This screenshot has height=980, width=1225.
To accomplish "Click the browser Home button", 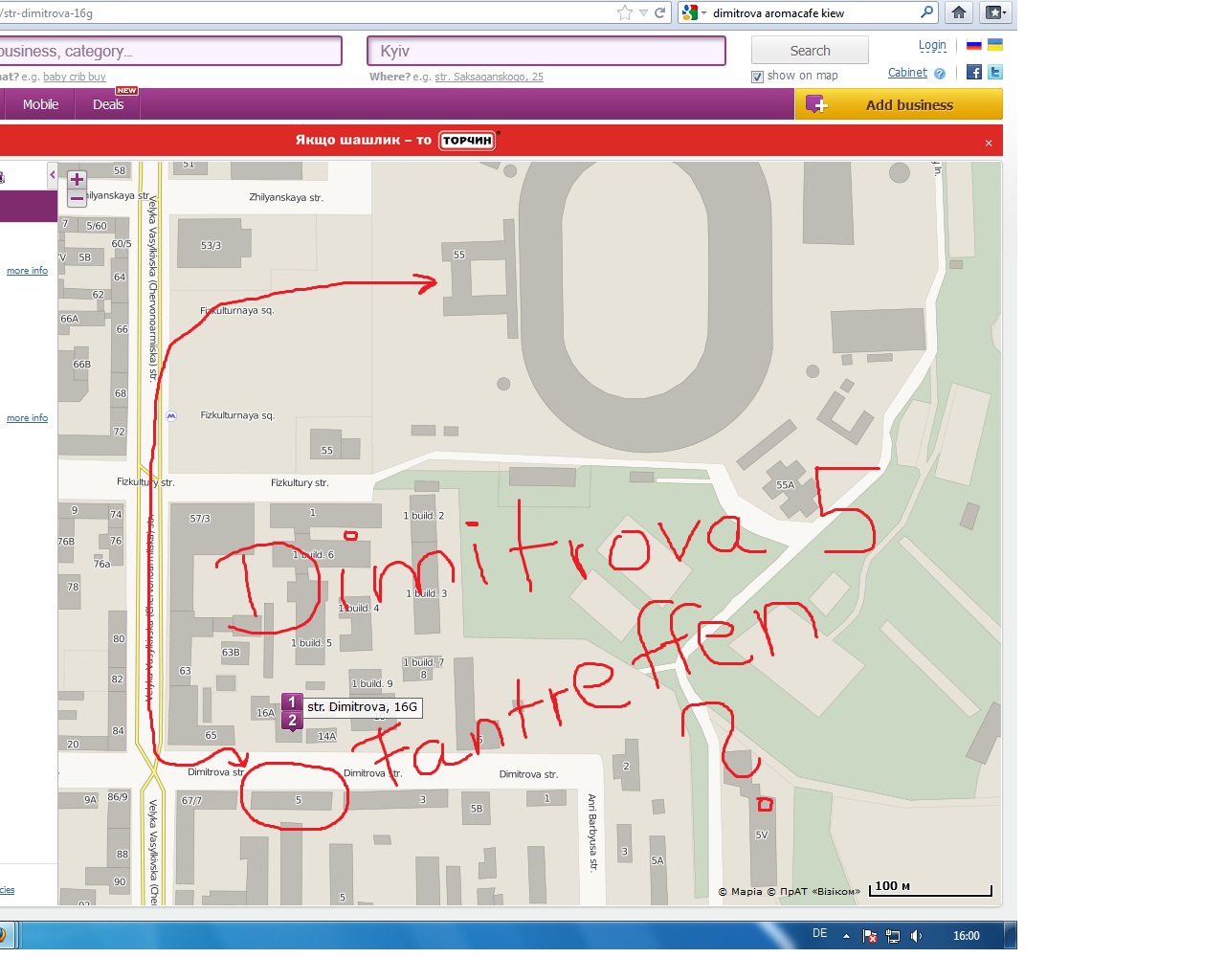I will click(958, 12).
